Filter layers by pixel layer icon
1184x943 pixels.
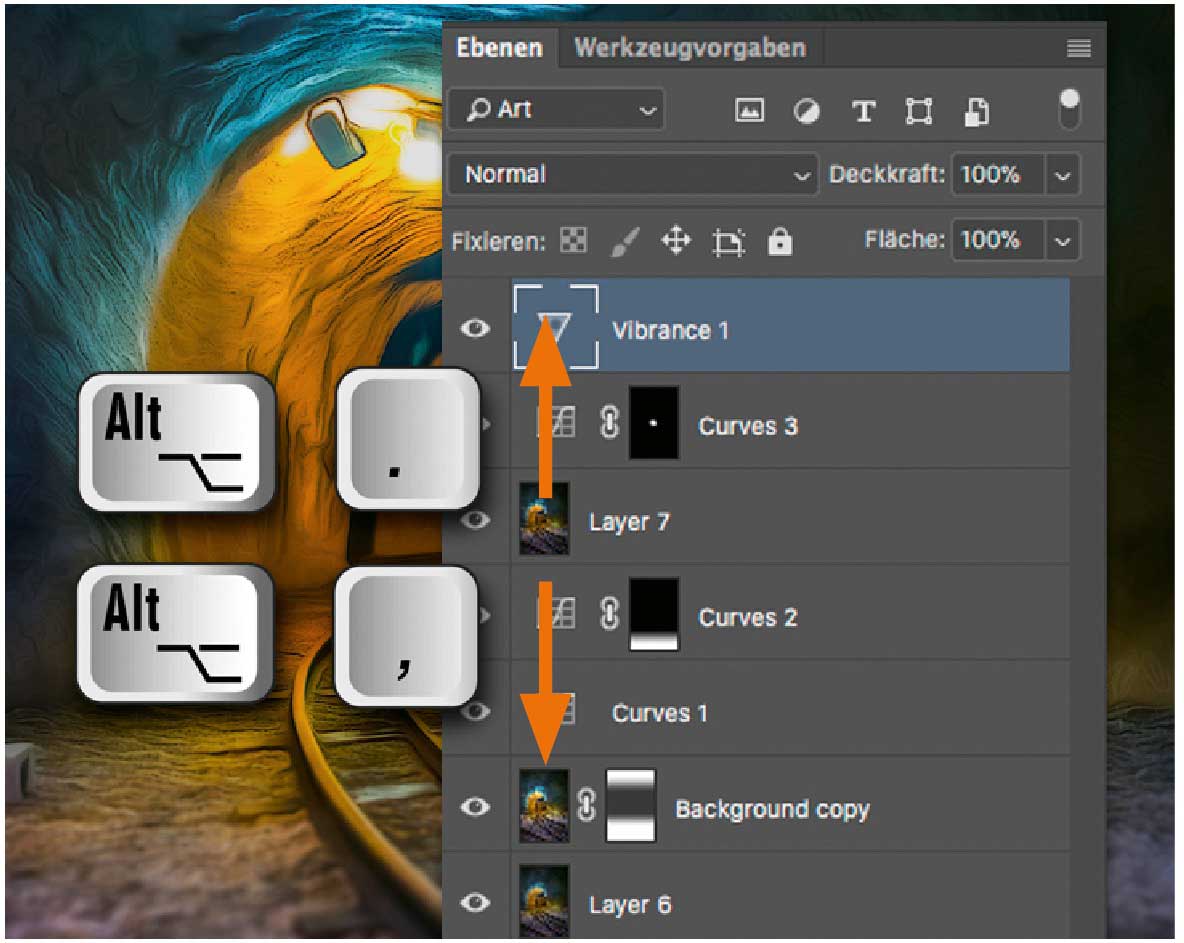click(x=749, y=111)
